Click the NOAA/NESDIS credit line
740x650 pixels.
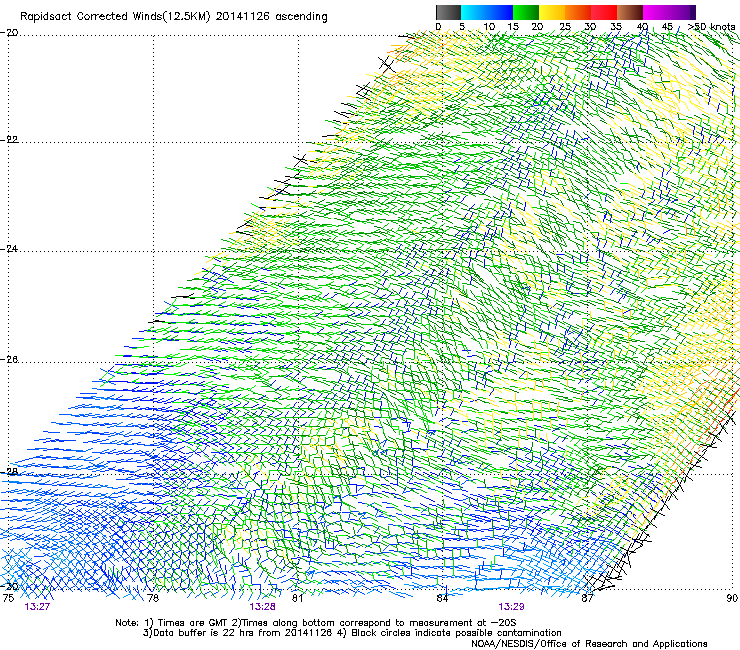coord(589,644)
